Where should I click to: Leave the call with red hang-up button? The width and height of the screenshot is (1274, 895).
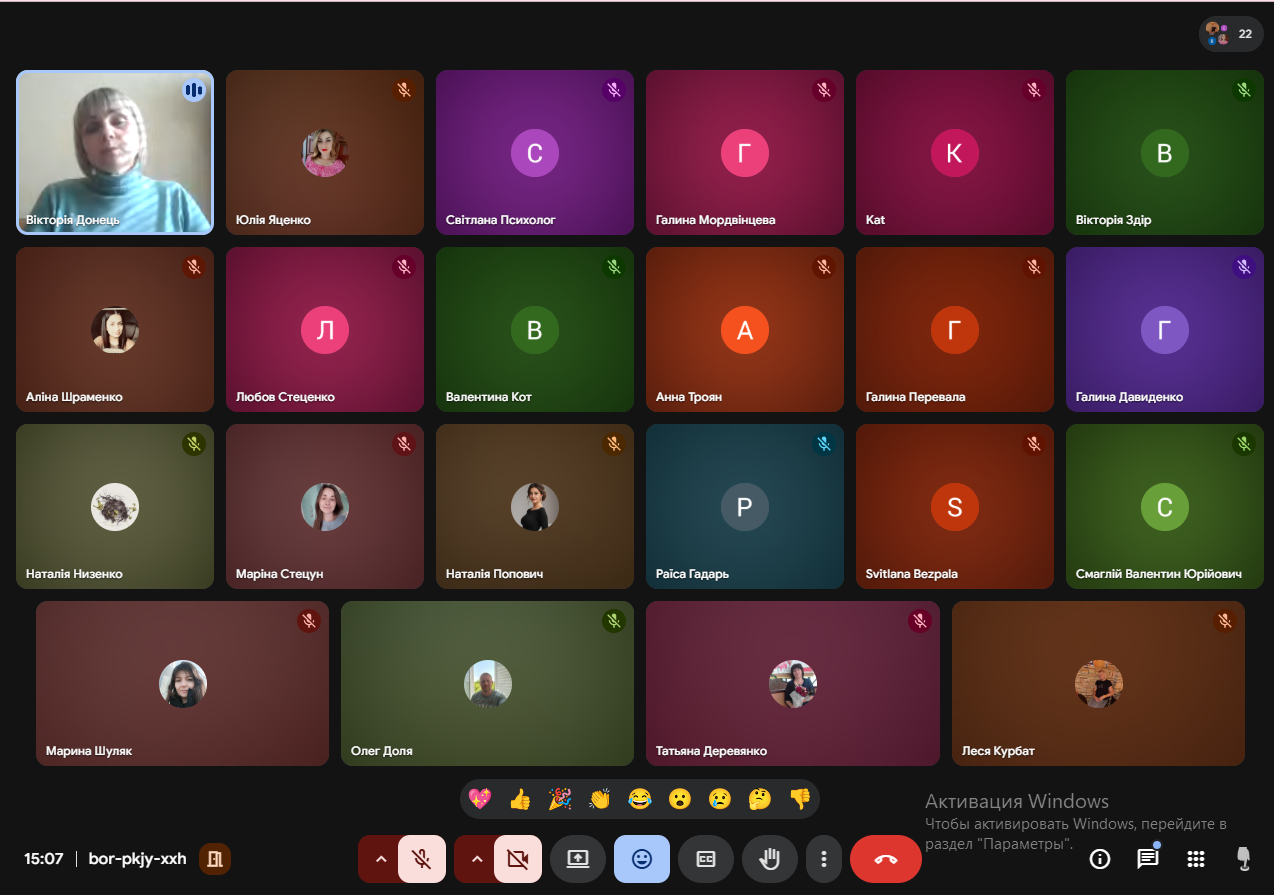tap(886, 859)
